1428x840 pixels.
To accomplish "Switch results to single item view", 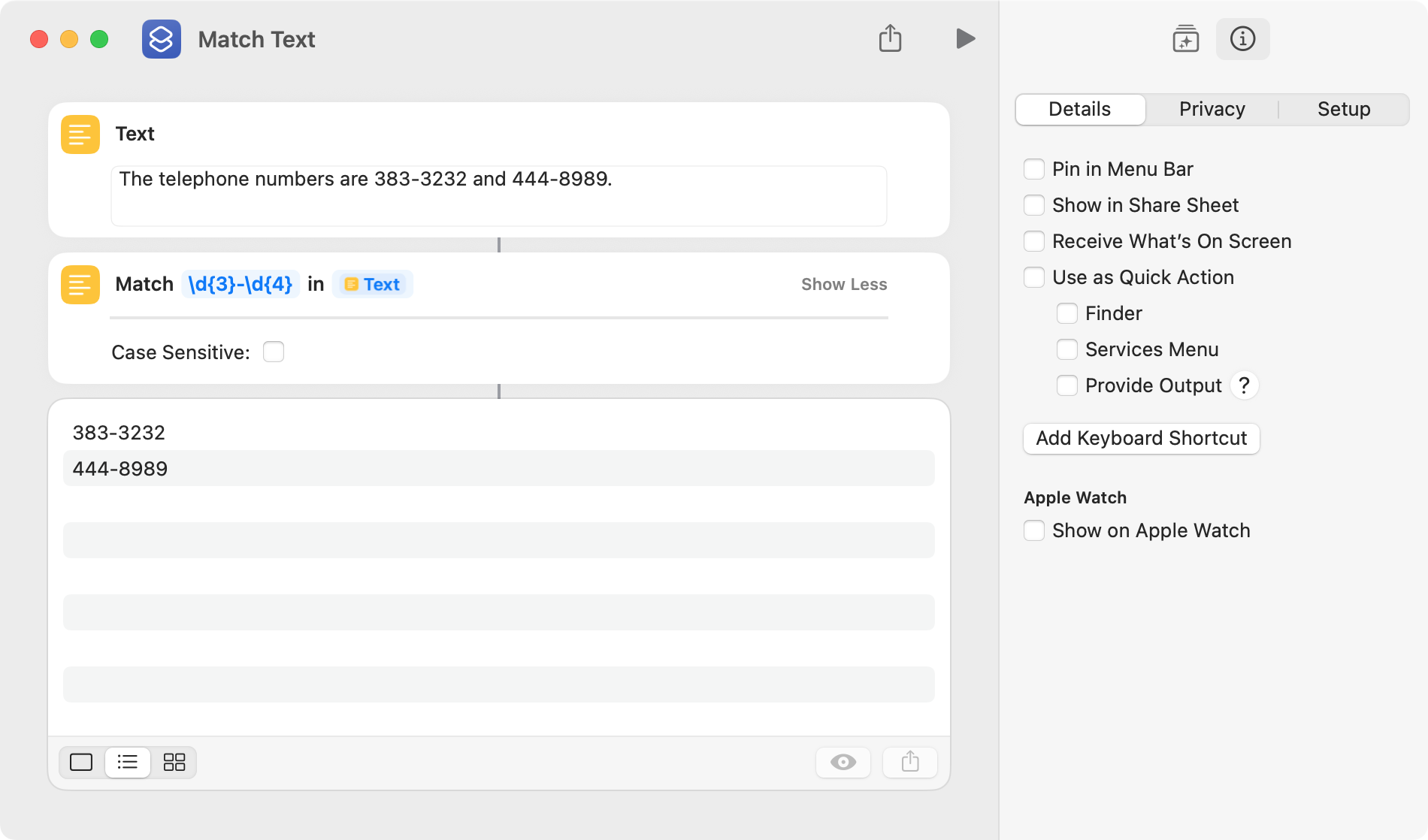I will [x=81, y=763].
